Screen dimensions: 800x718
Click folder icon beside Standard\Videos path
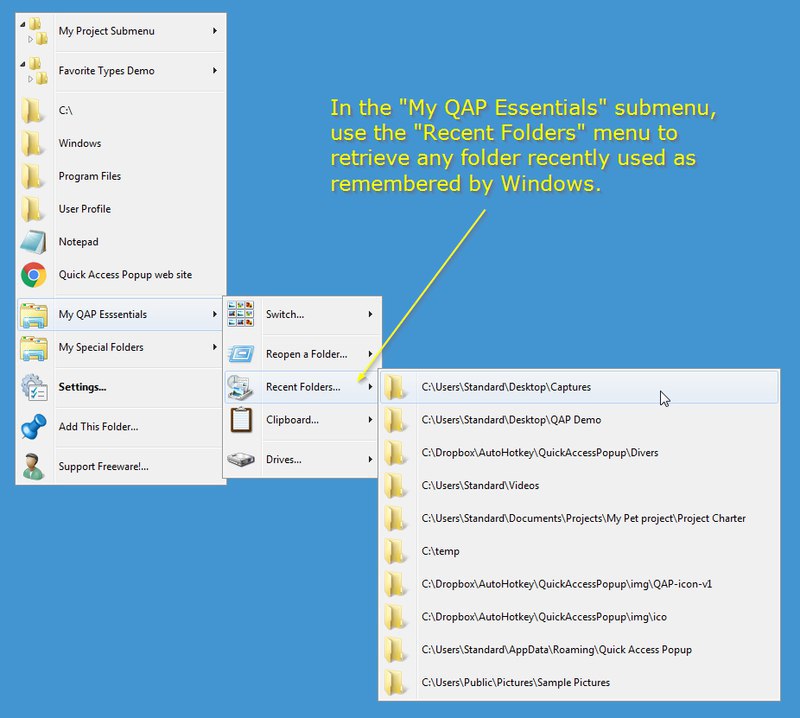tap(395, 485)
